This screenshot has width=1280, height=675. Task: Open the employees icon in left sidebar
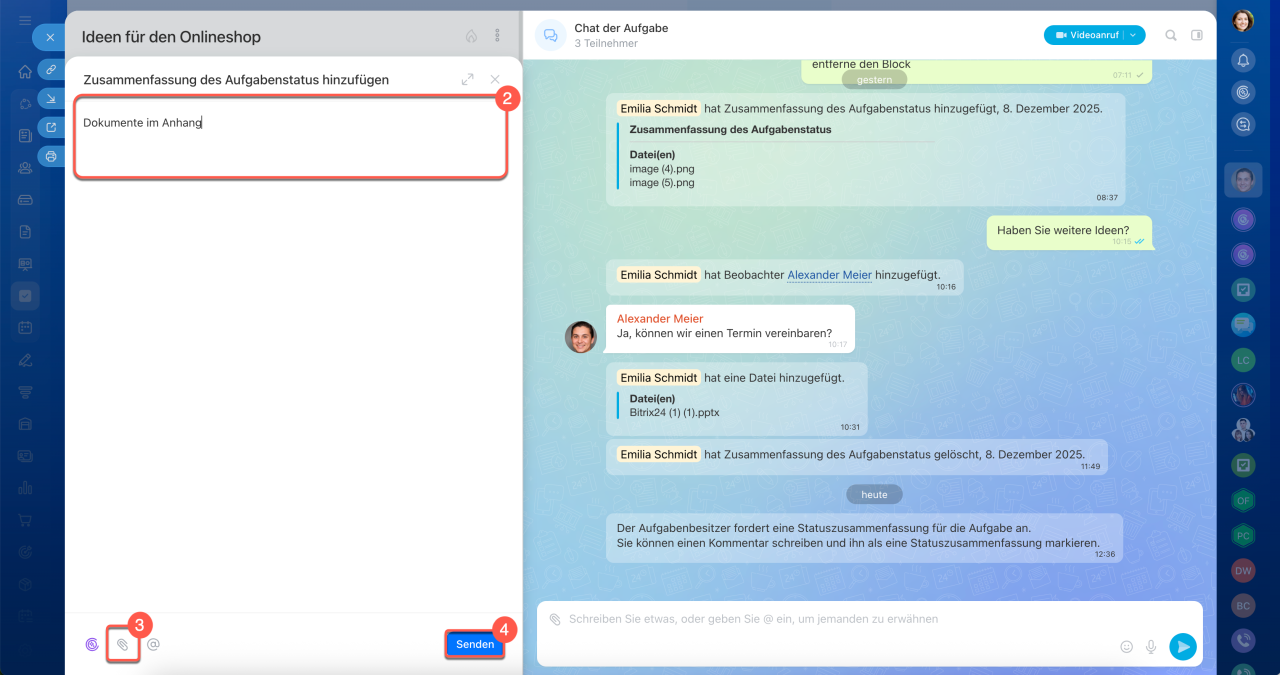point(25,168)
